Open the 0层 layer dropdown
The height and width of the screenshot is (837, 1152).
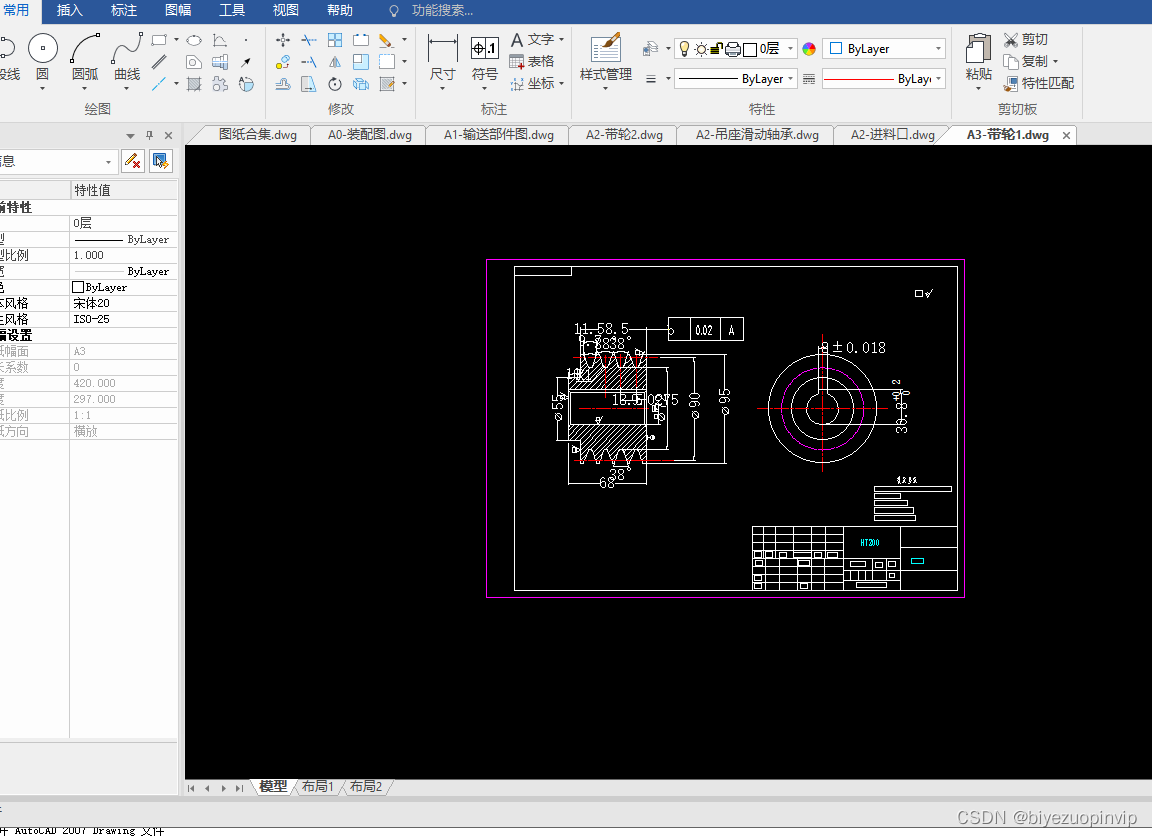click(791, 49)
